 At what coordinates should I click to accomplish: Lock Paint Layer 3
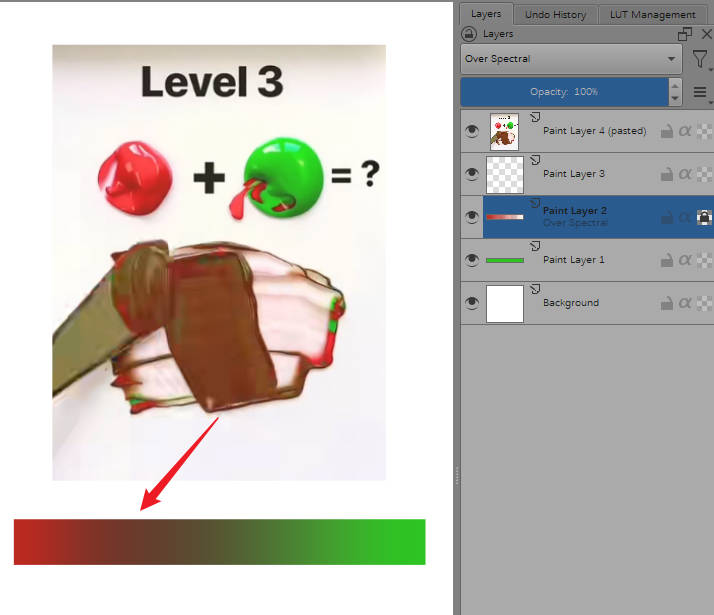point(667,174)
